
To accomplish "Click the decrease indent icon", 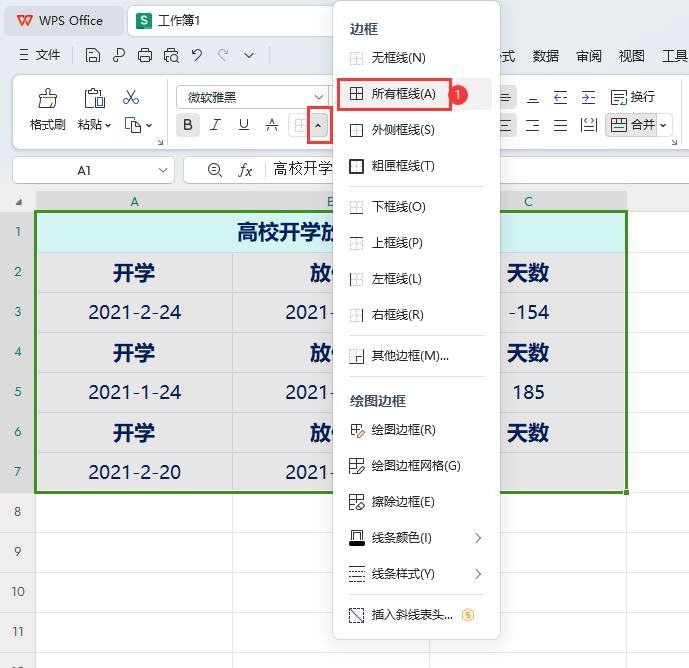I will pos(560,97).
